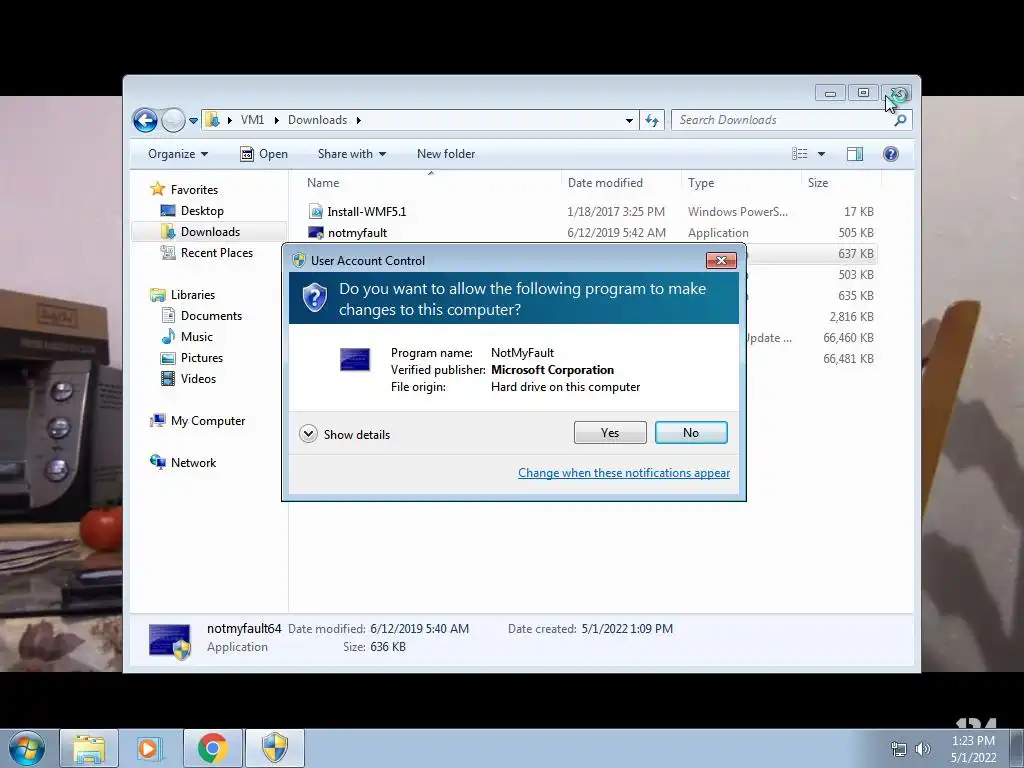1024x768 pixels.
Task: Click the Search Downloads field
Action: 781,120
